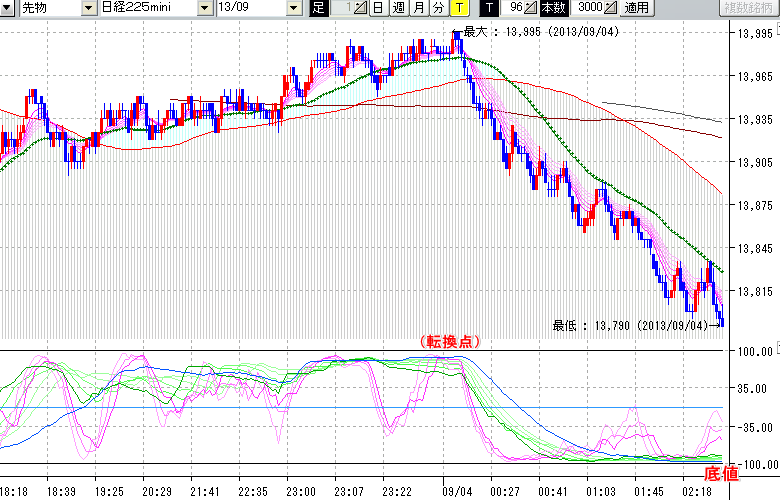Viewport: 780px width, 500px height.
Task: Adjust the tick value 96 spinner
Action: [520, 8]
